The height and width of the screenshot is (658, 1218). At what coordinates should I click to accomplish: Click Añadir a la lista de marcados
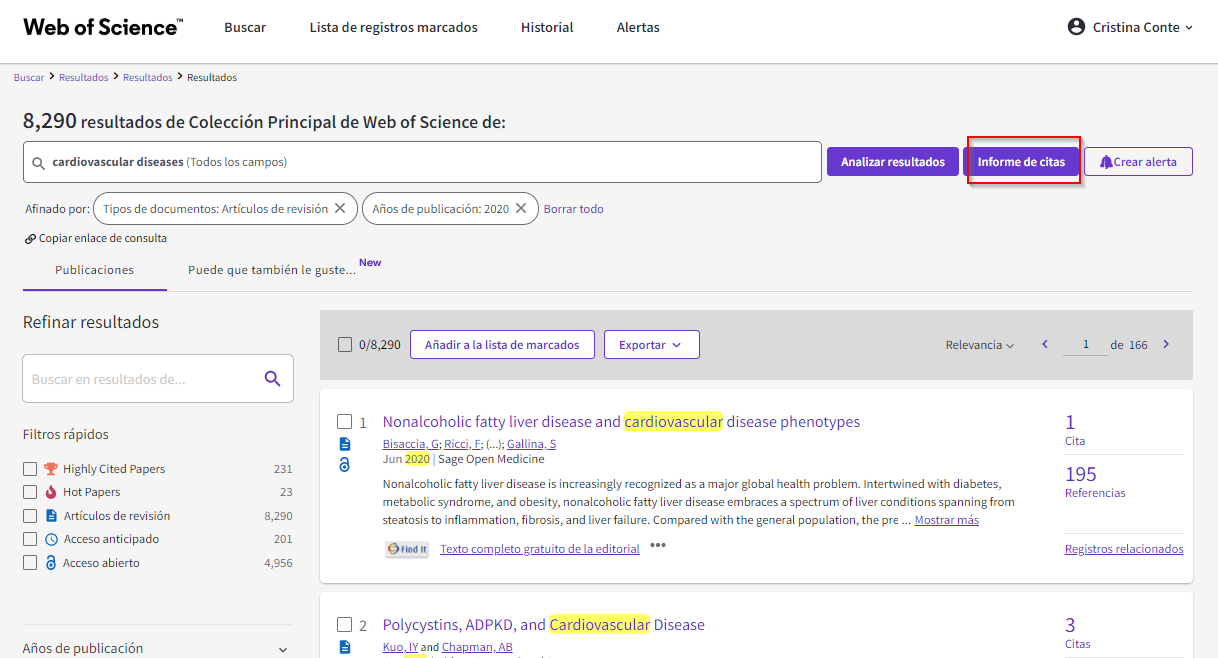(x=502, y=345)
